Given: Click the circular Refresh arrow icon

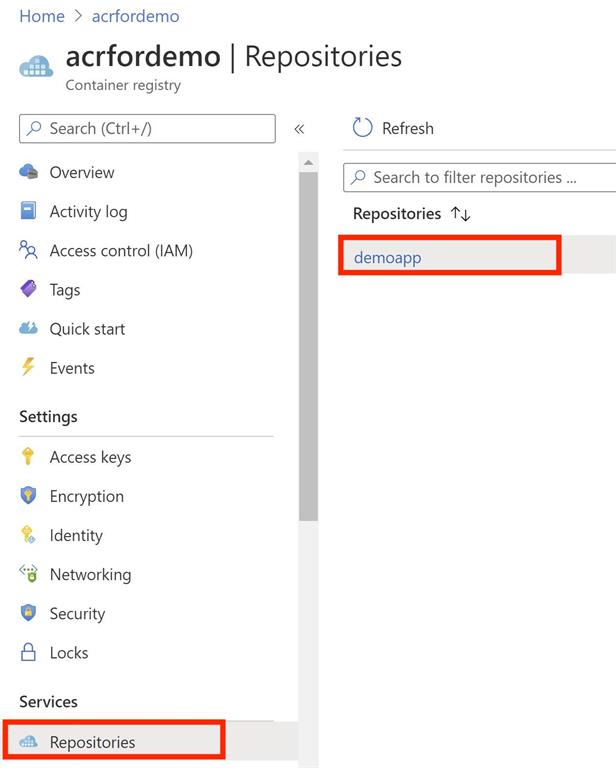Looking at the screenshot, I should click(x=362, y=128).
